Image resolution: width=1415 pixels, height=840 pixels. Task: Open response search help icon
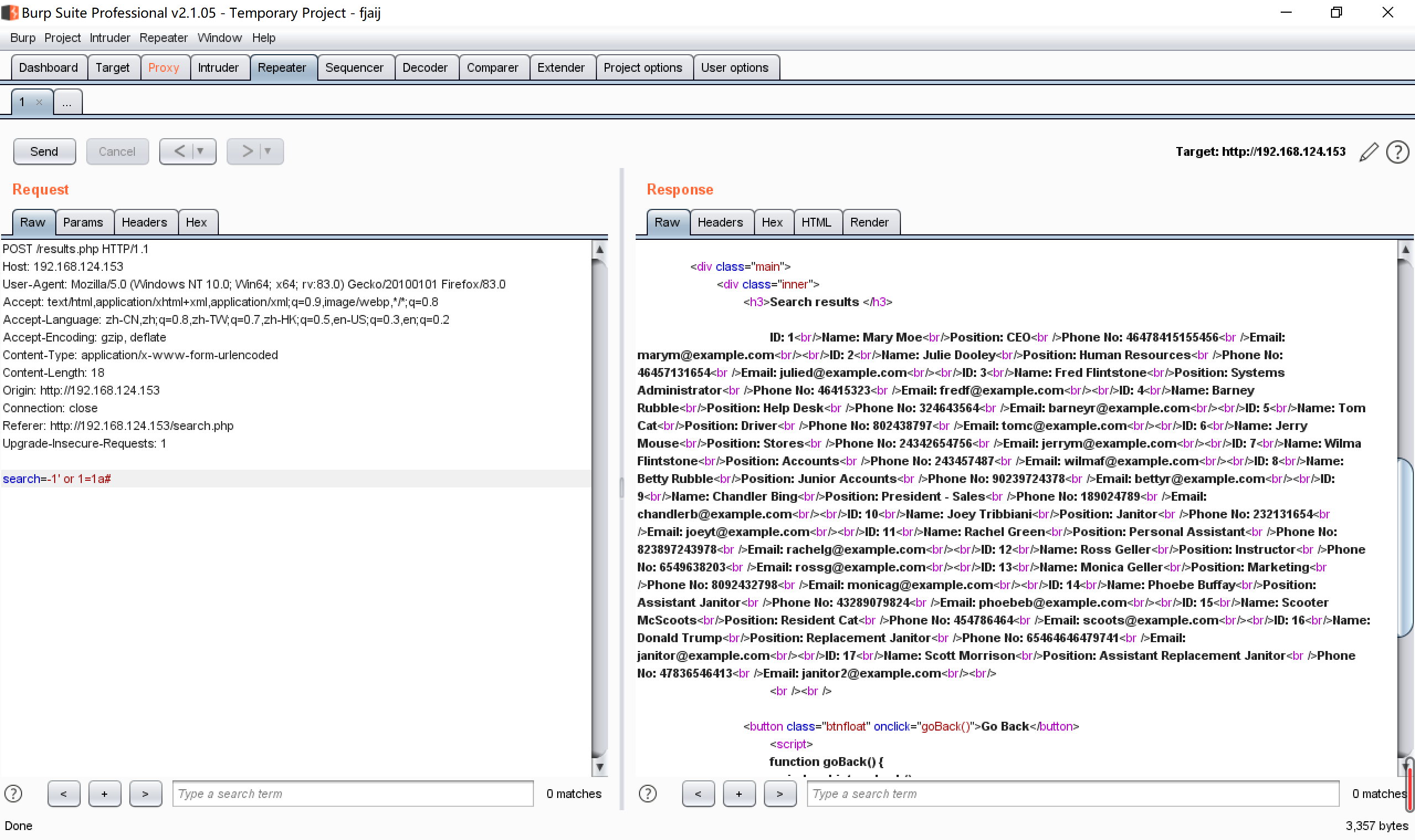(x=647, y=794)
